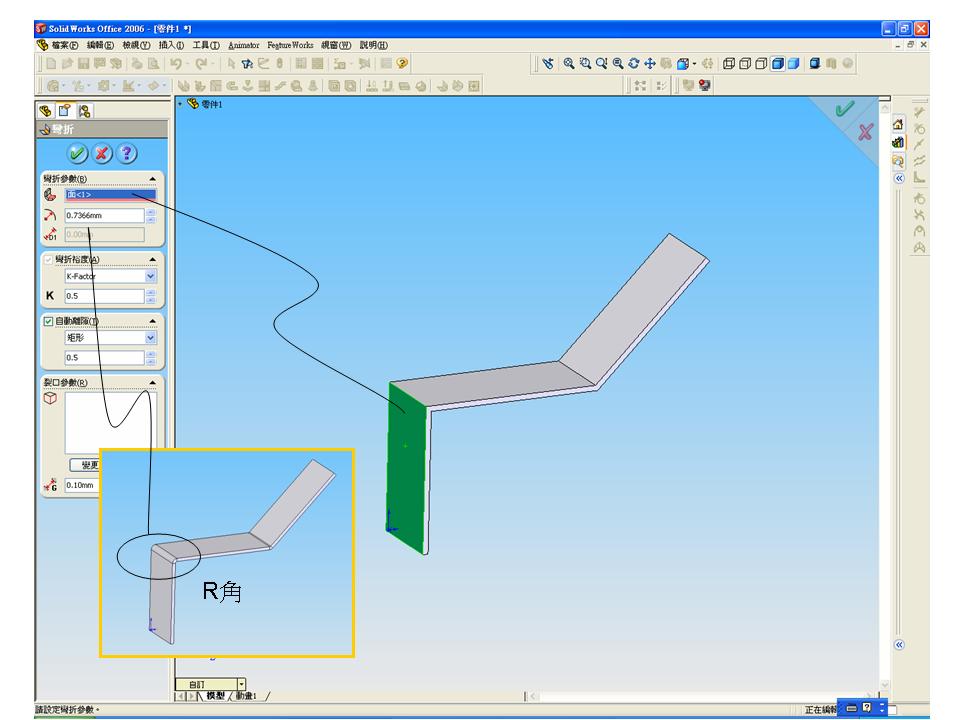This screenshot has height=720, width=960.
Task: Click the Rebuild/selection filter icon in the standard toolbar
Action: click(247, 63)
